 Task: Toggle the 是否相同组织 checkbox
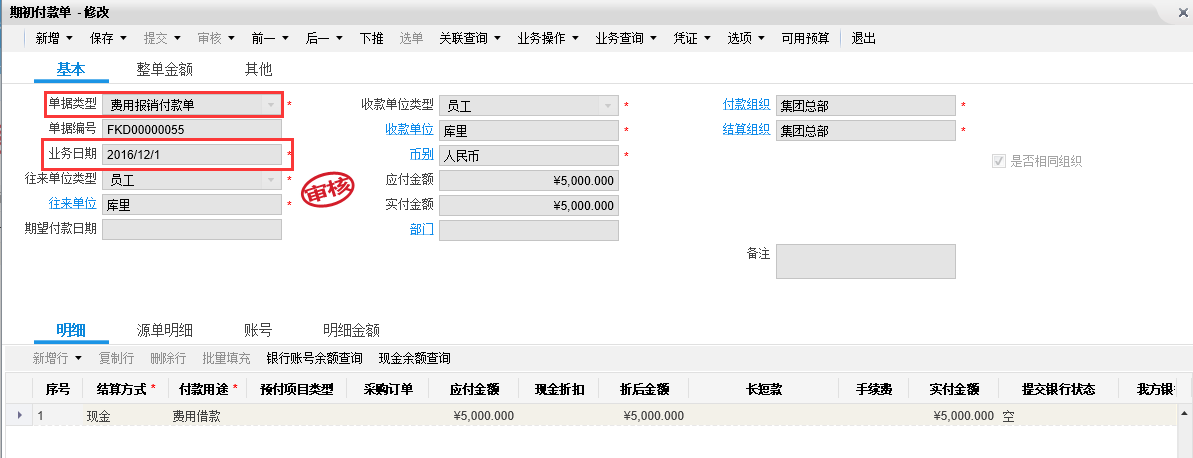[x=998, y=161]
